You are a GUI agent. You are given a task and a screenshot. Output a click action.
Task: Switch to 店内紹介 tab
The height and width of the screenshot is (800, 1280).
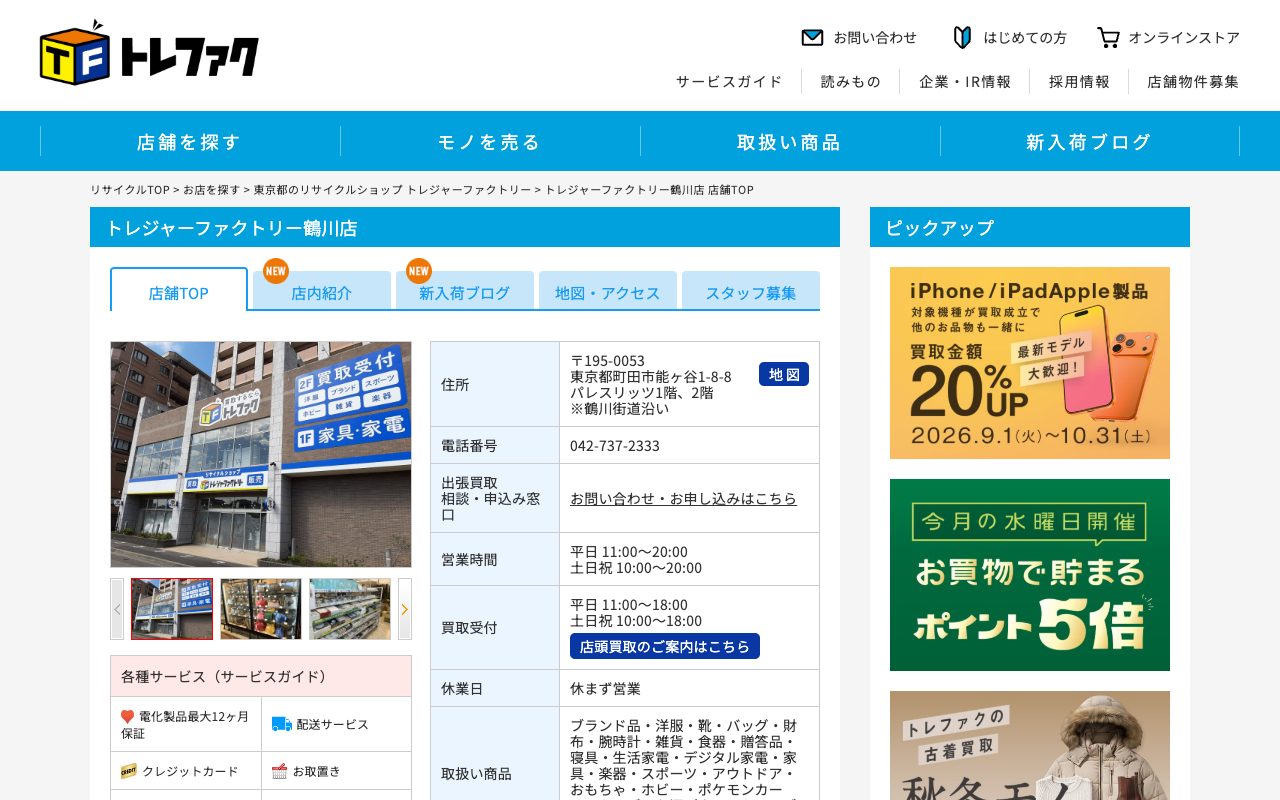coord(322,291)
